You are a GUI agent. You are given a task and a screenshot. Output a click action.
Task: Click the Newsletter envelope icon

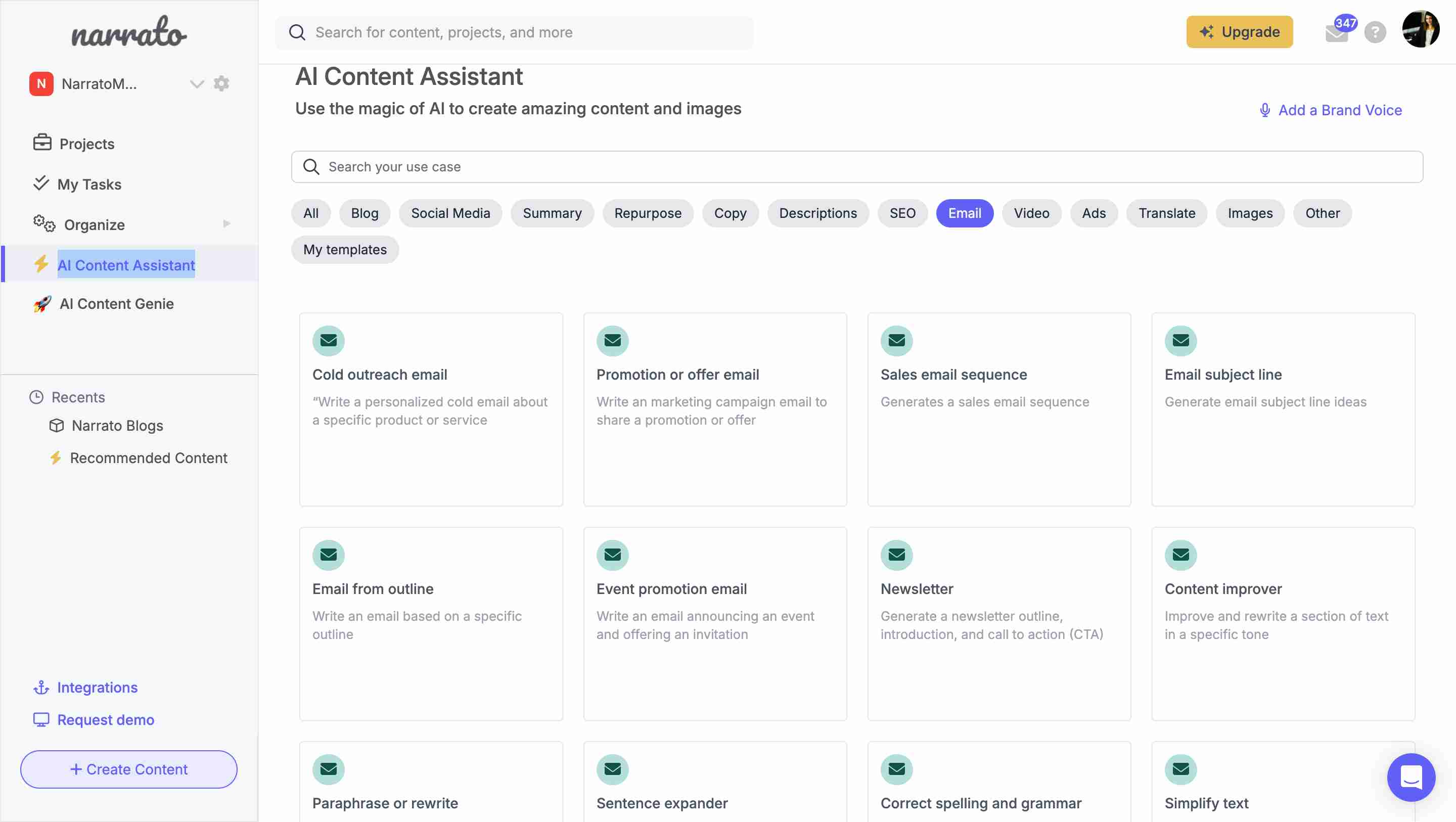point(896,555)
